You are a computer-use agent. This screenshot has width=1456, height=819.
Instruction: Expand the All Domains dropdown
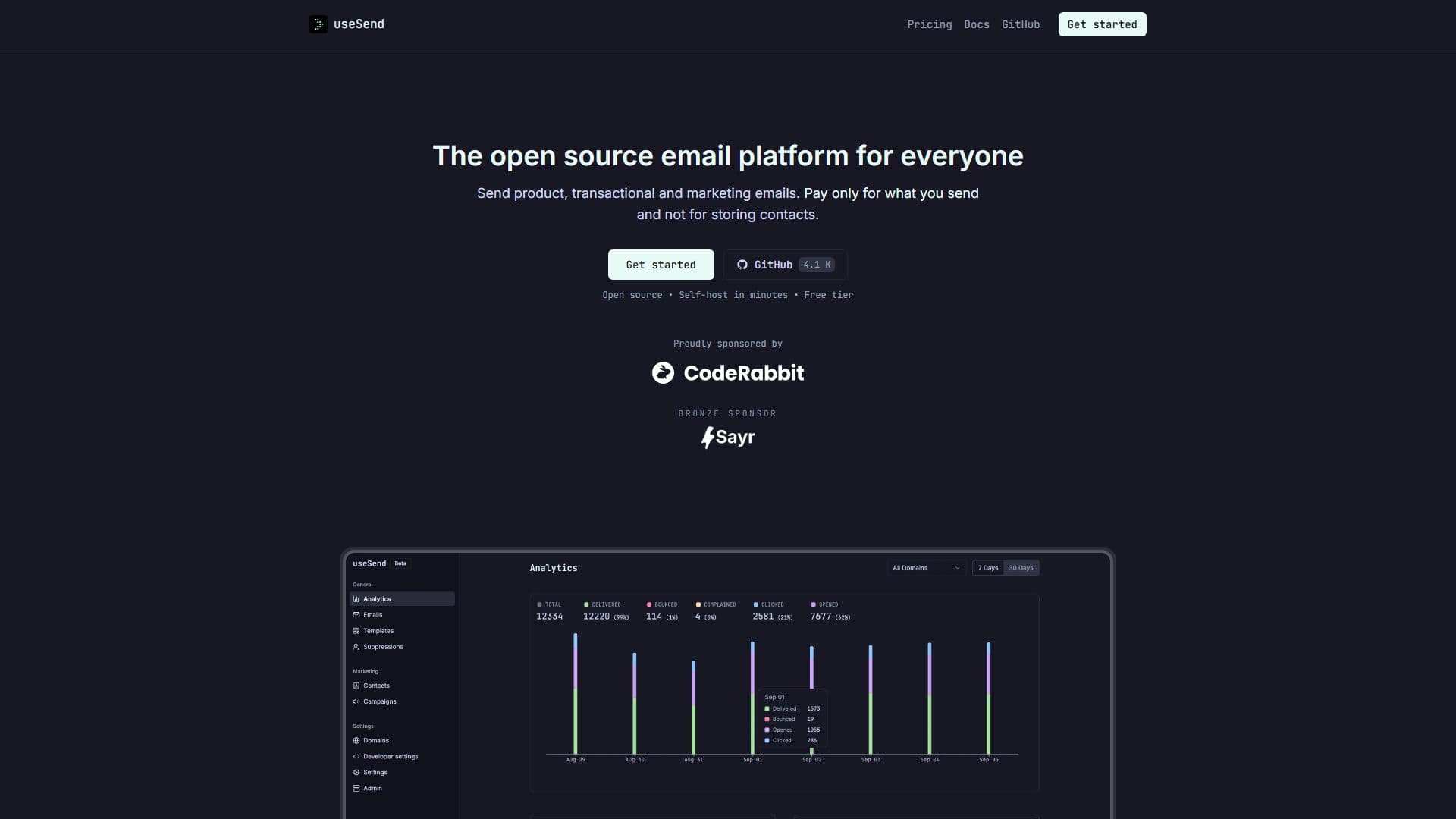927,568
